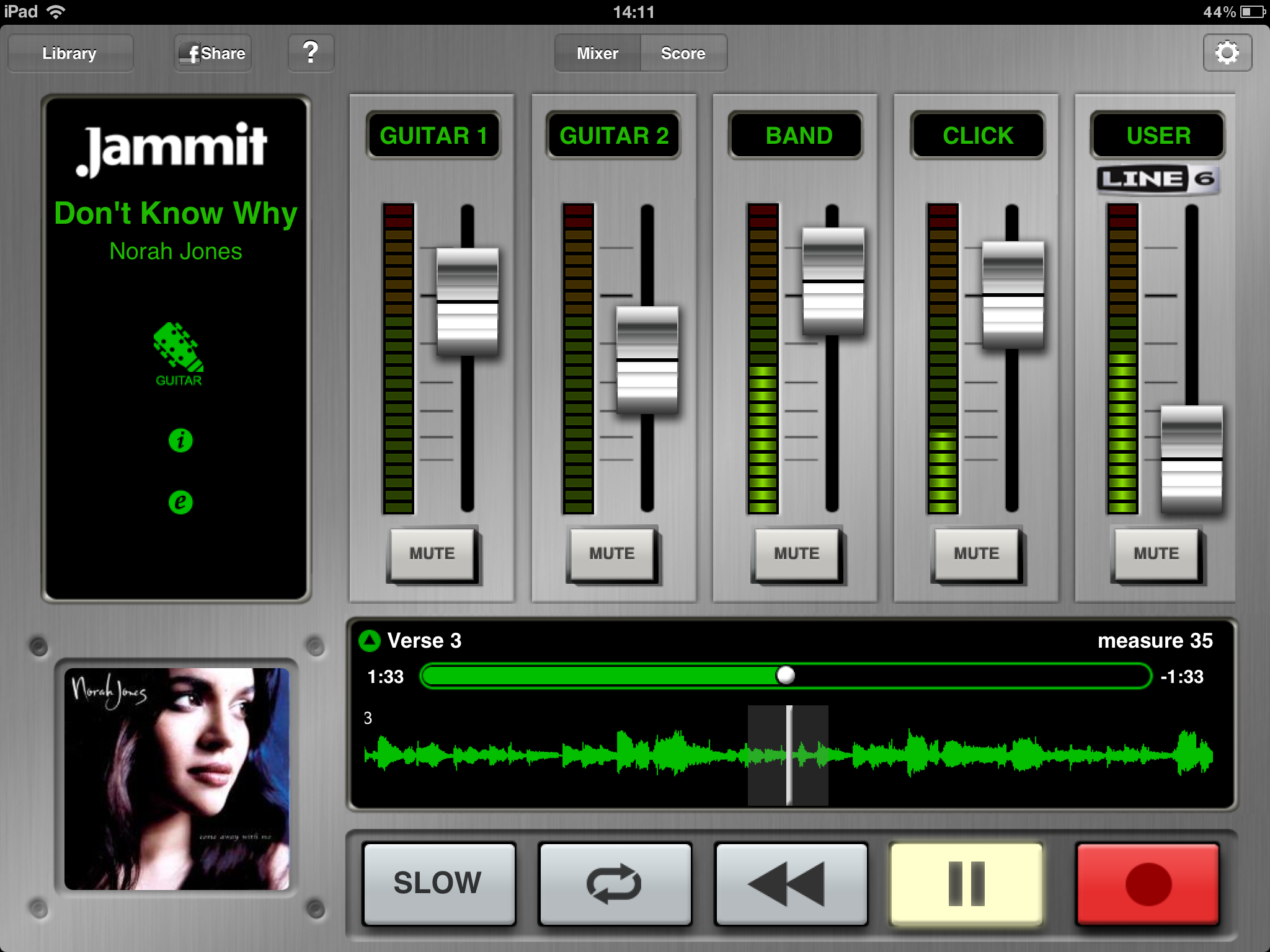Mute the Guitar 1 channel
The width and height of the screenshot is (1270, 952).
[432, 553]
